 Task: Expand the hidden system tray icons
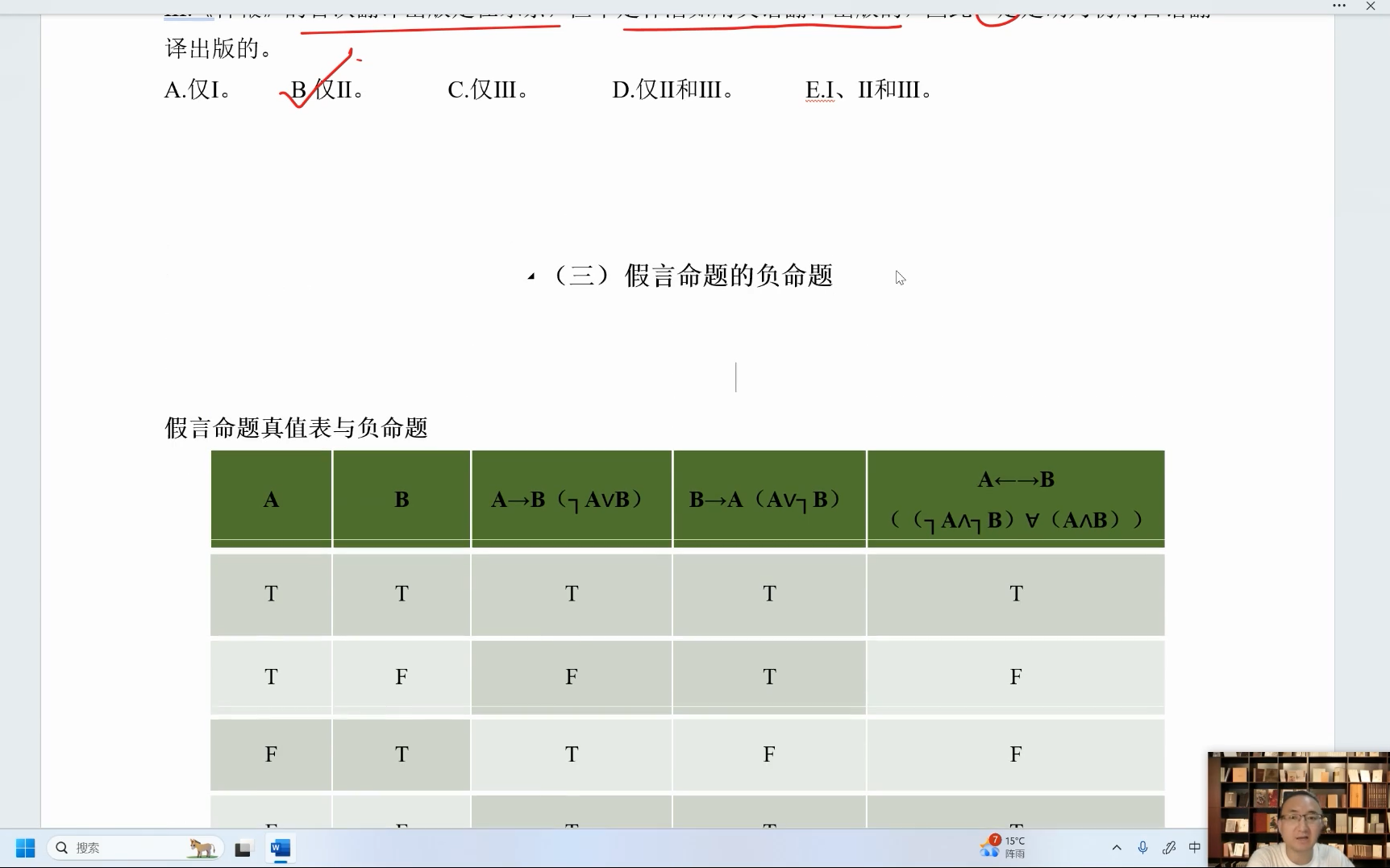[1117, 848]
